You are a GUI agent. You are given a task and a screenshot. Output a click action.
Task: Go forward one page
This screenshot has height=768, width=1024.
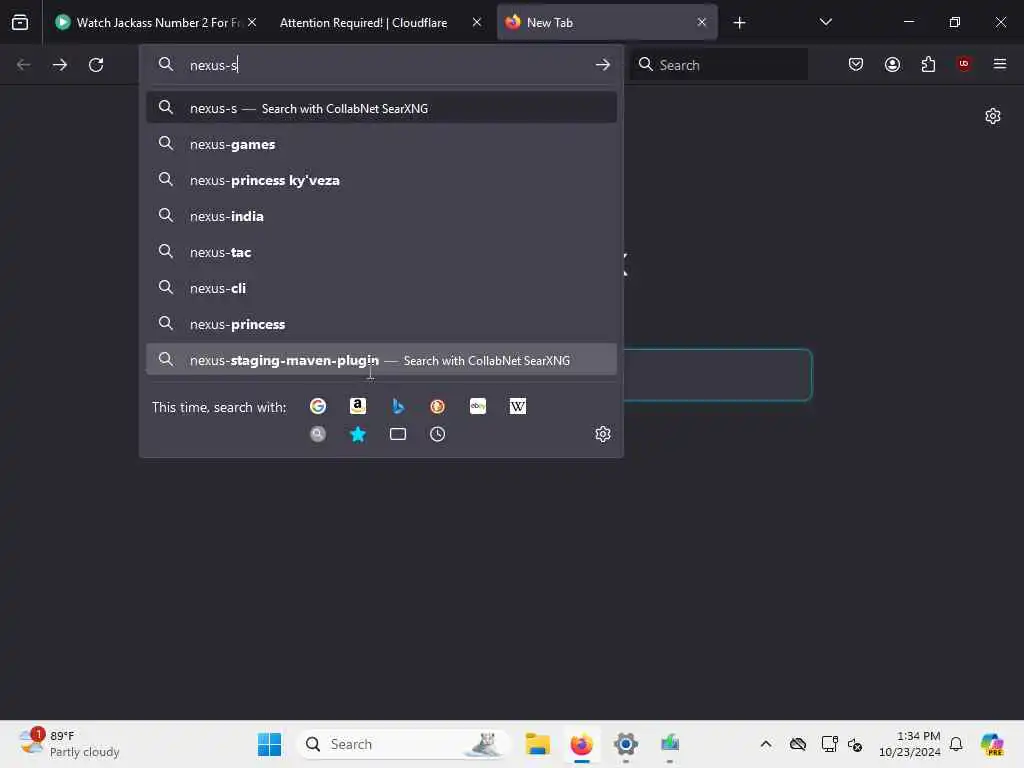point(59,65)
